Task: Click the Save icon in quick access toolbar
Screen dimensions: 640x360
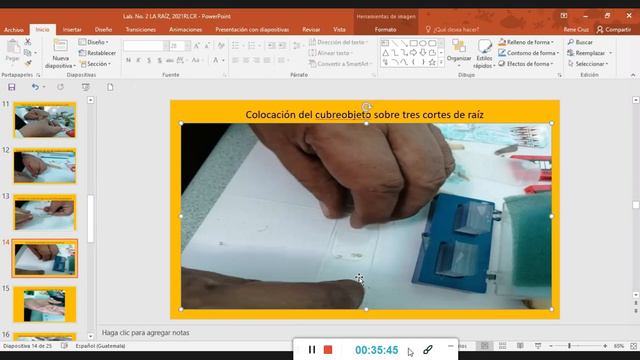Action: [x=11, y=87]
